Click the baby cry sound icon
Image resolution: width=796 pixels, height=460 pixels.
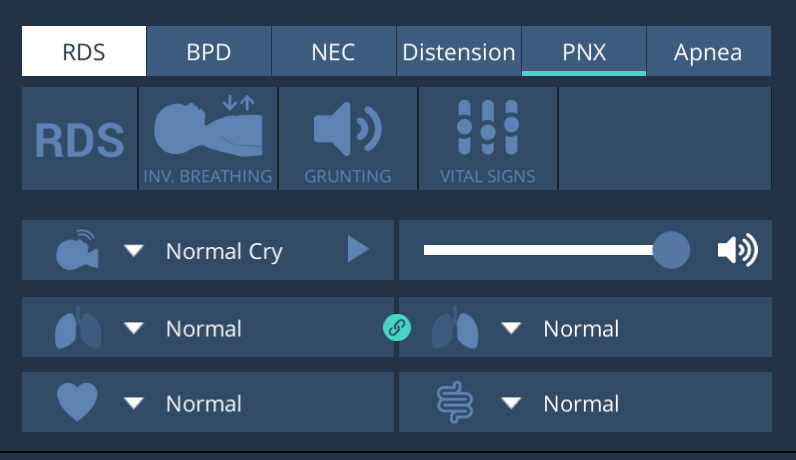click(77, 251)
